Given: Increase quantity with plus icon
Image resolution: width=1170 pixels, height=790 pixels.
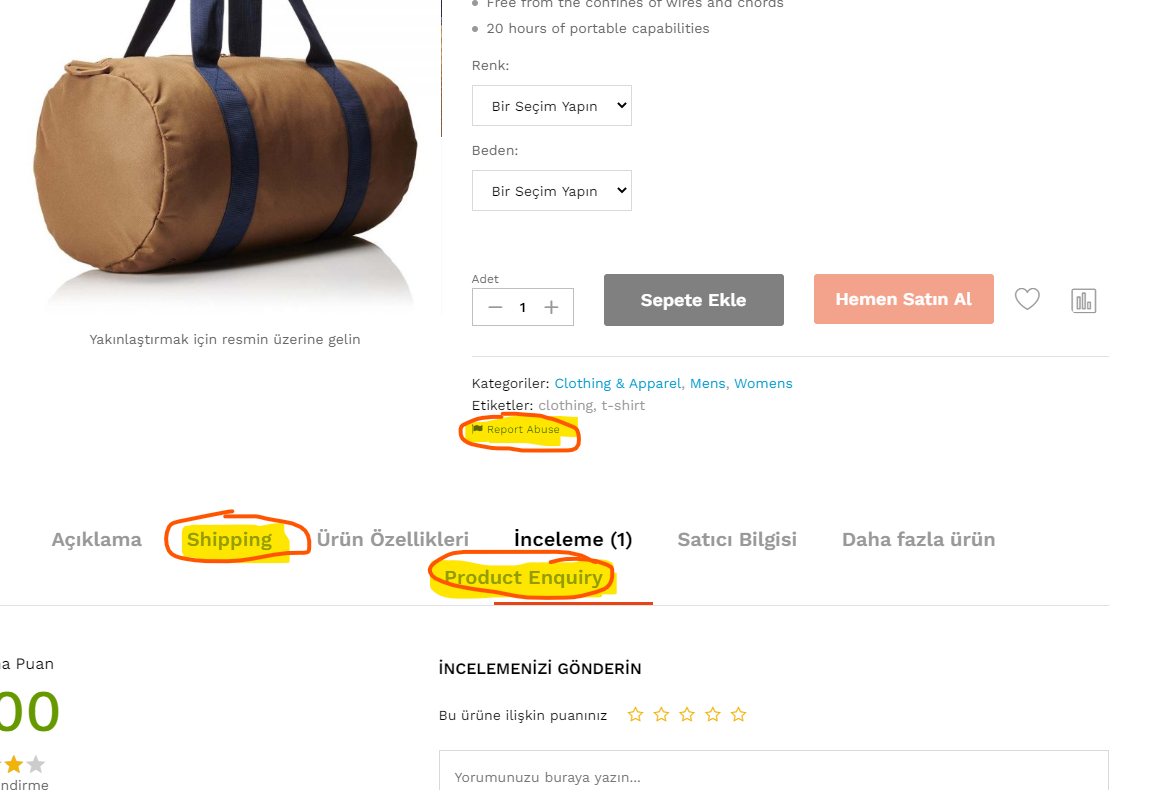Looking at the screenshot, I should 551,307.
